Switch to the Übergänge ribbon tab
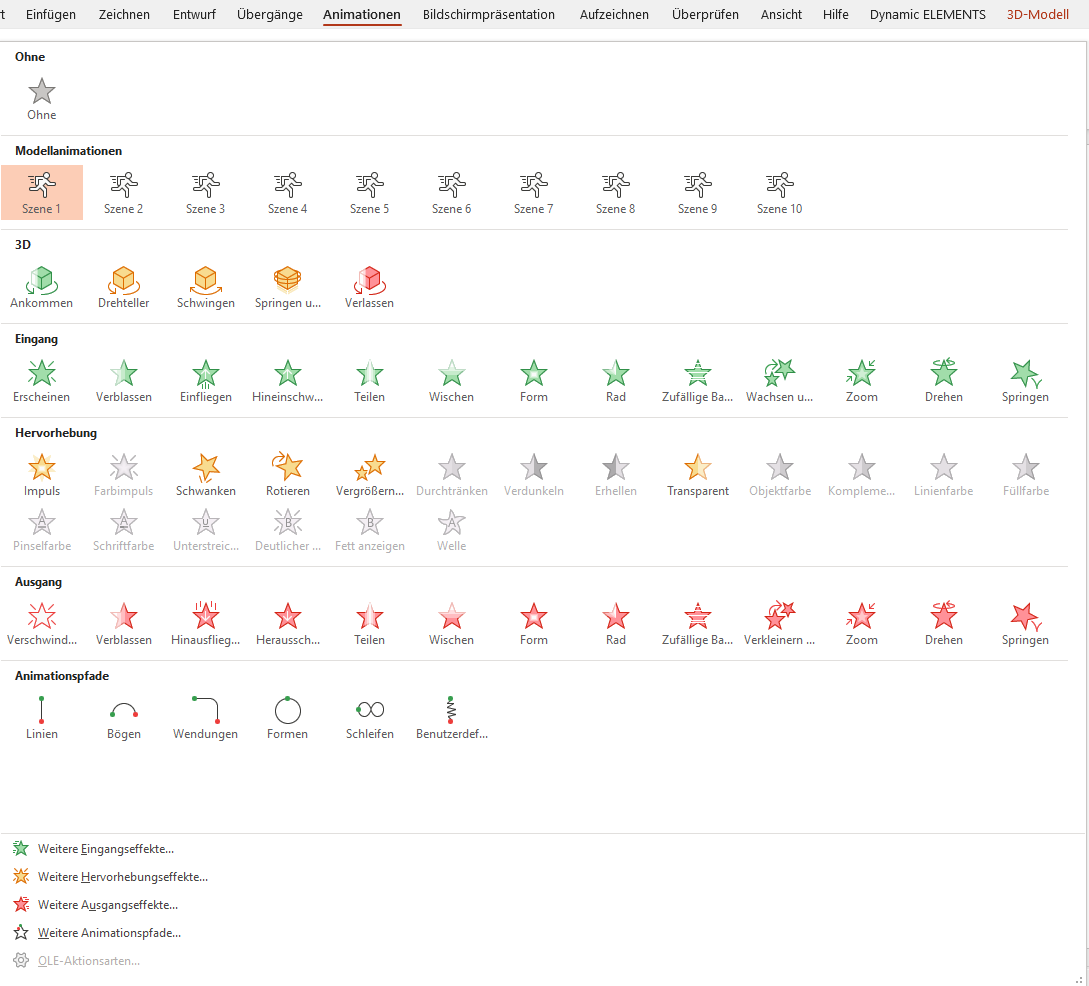 [x=270, y=15]
